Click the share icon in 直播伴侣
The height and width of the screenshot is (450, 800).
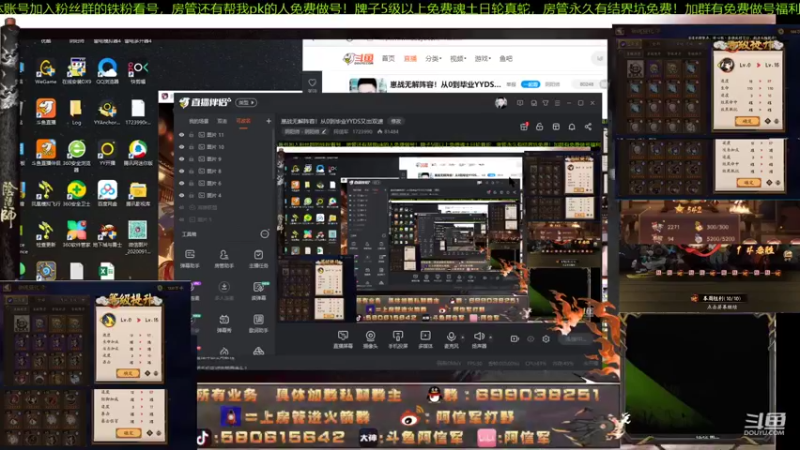coord(588,127)
